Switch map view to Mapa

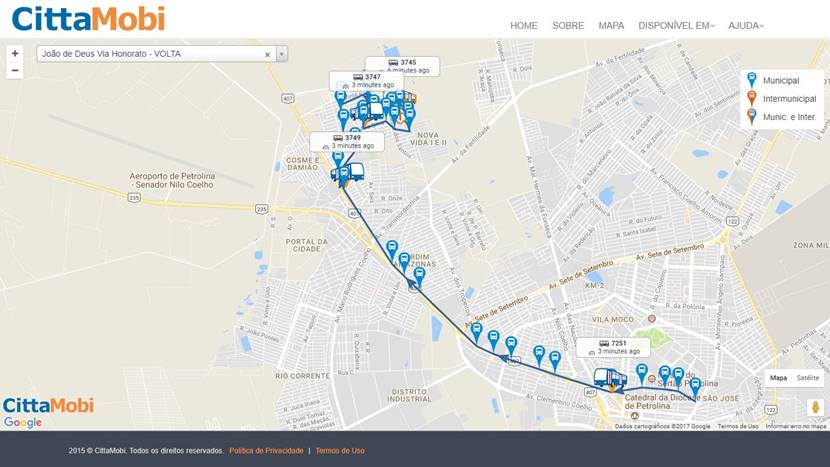778,378
